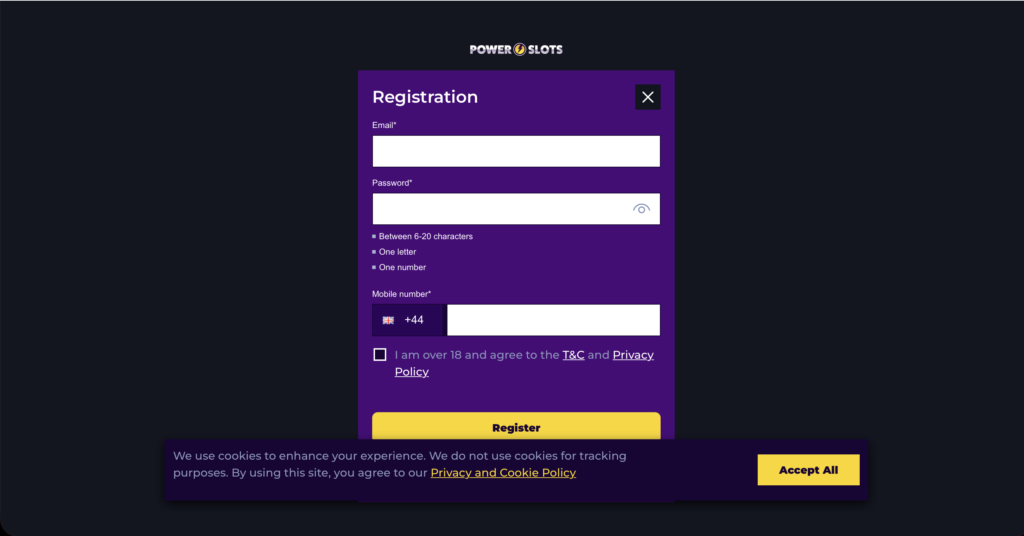Open the Privacy and Cookie Policy link
The height and width of the screenshot is (536, 1024).
(x=503, y=473)
